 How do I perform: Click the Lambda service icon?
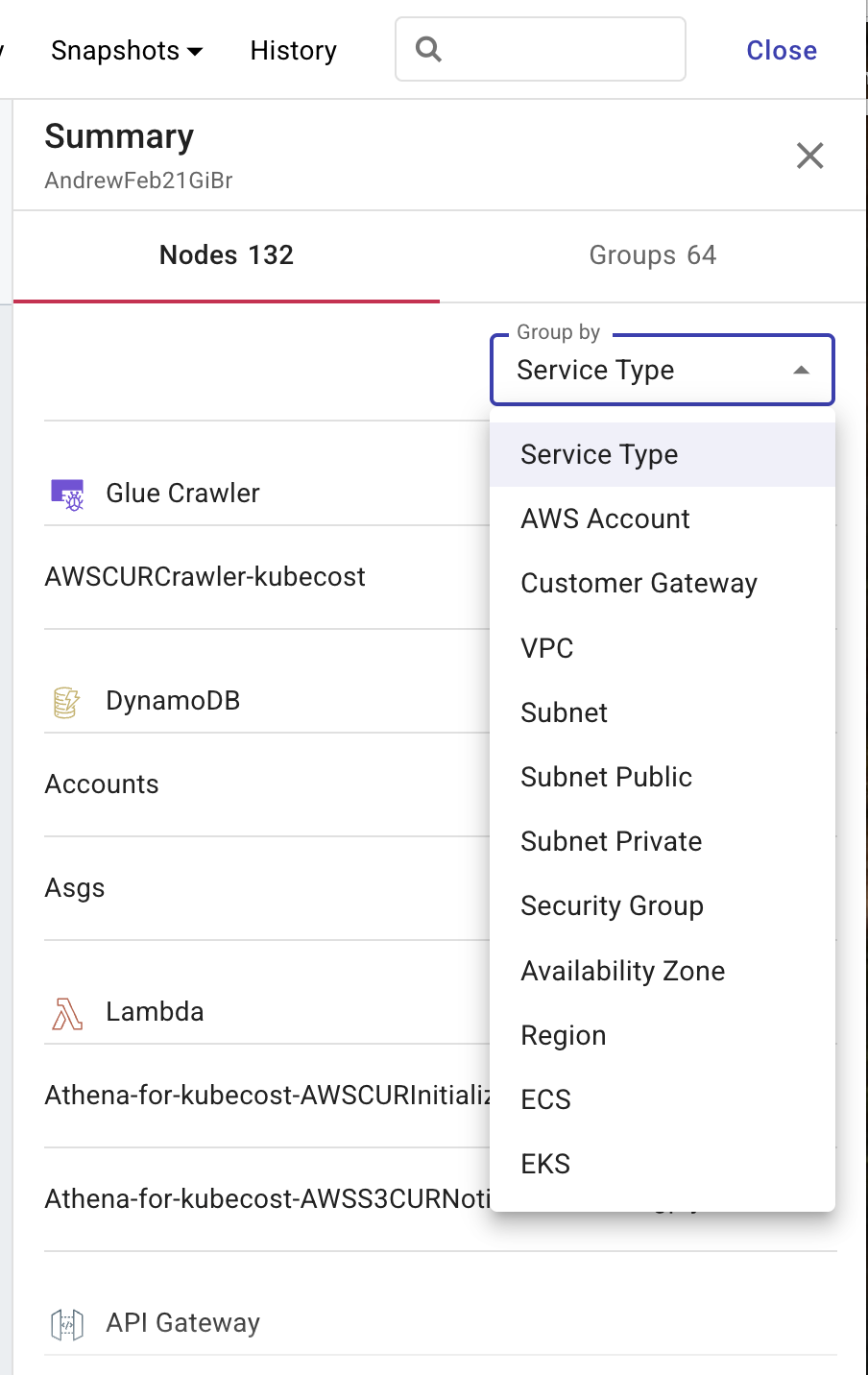66,1013
